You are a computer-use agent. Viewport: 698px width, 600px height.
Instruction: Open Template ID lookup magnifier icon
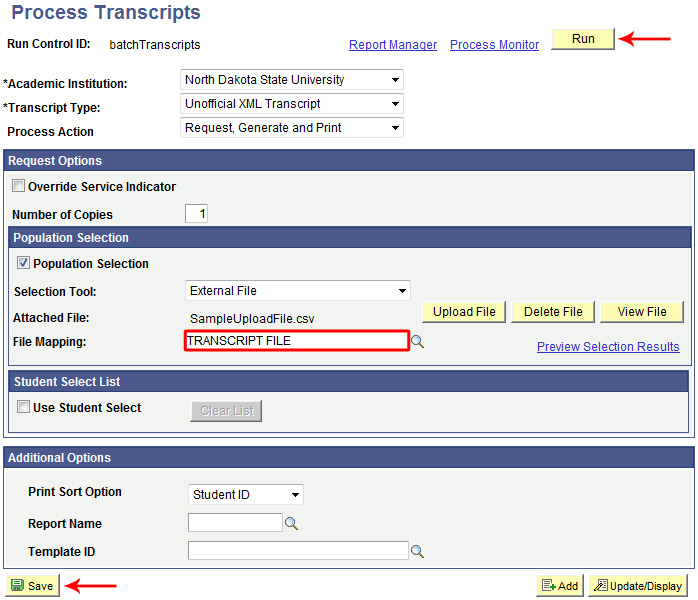418,551
